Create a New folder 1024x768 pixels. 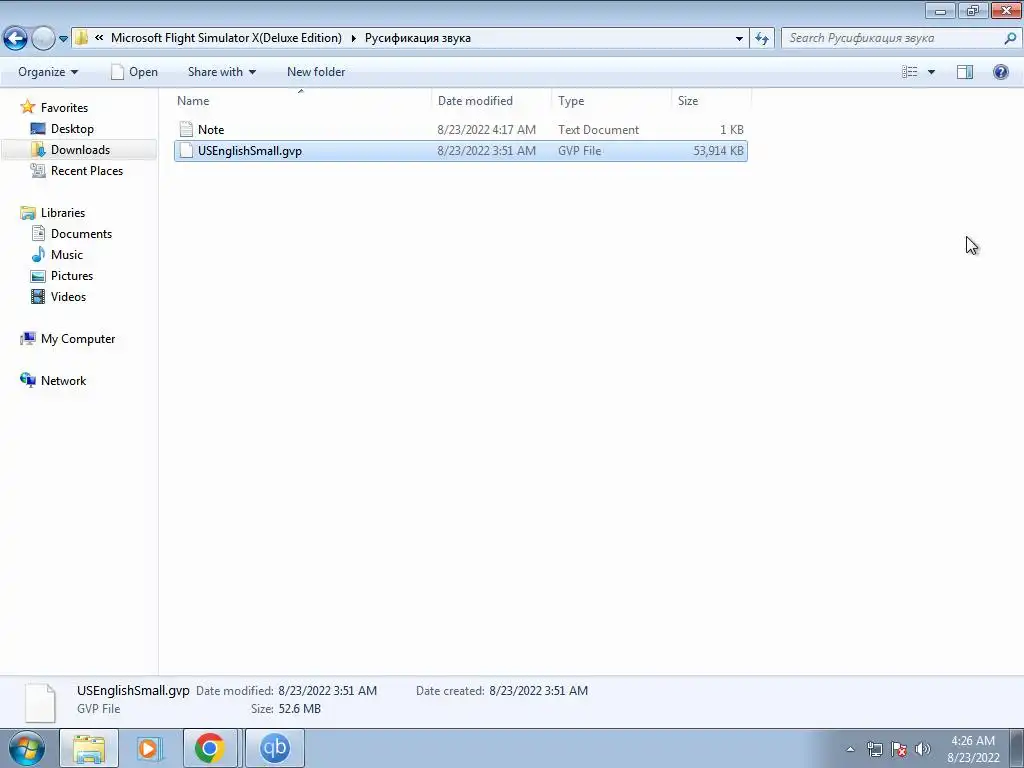point(316,72)
